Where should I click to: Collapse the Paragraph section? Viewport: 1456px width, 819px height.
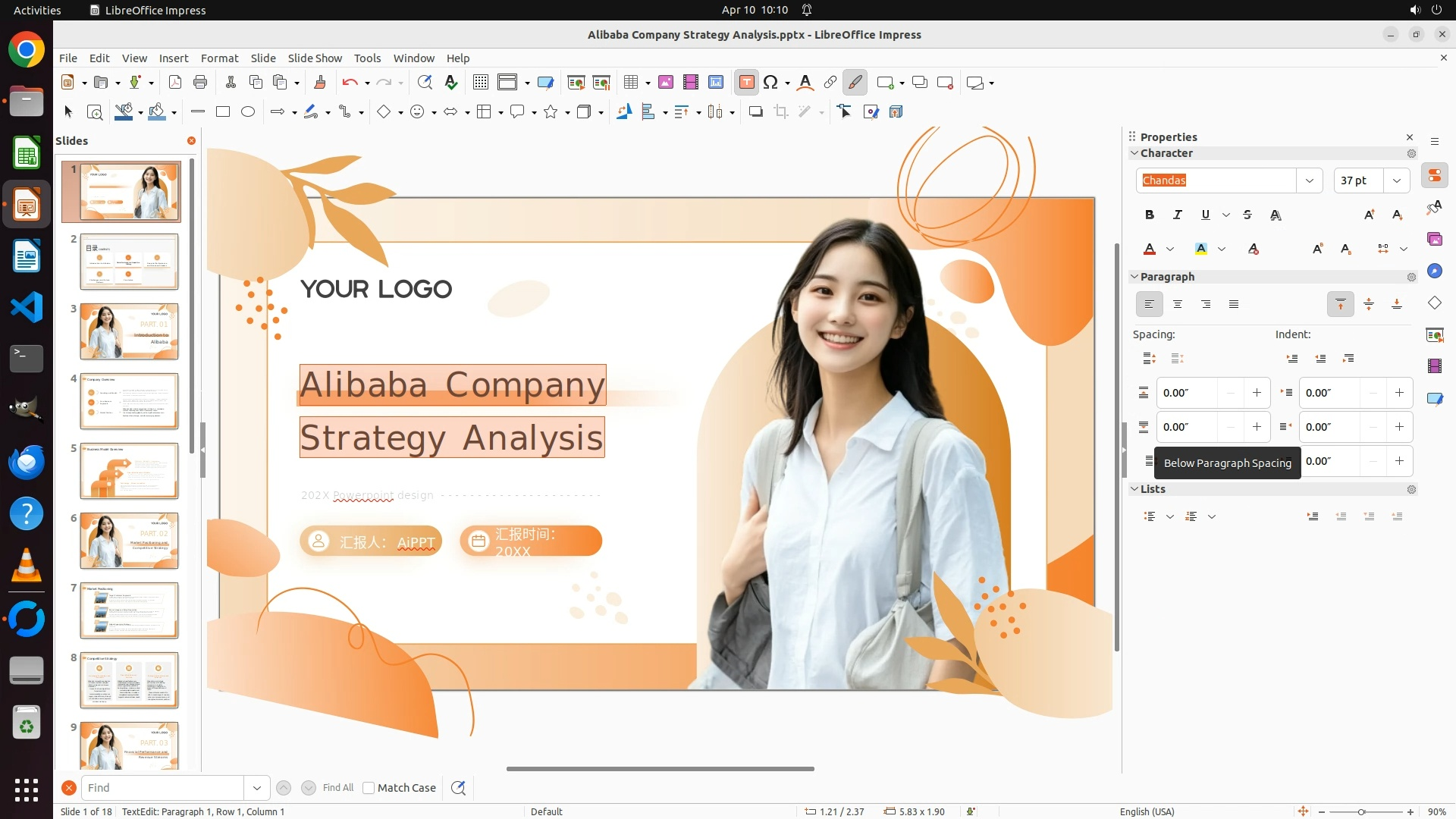1134,277
